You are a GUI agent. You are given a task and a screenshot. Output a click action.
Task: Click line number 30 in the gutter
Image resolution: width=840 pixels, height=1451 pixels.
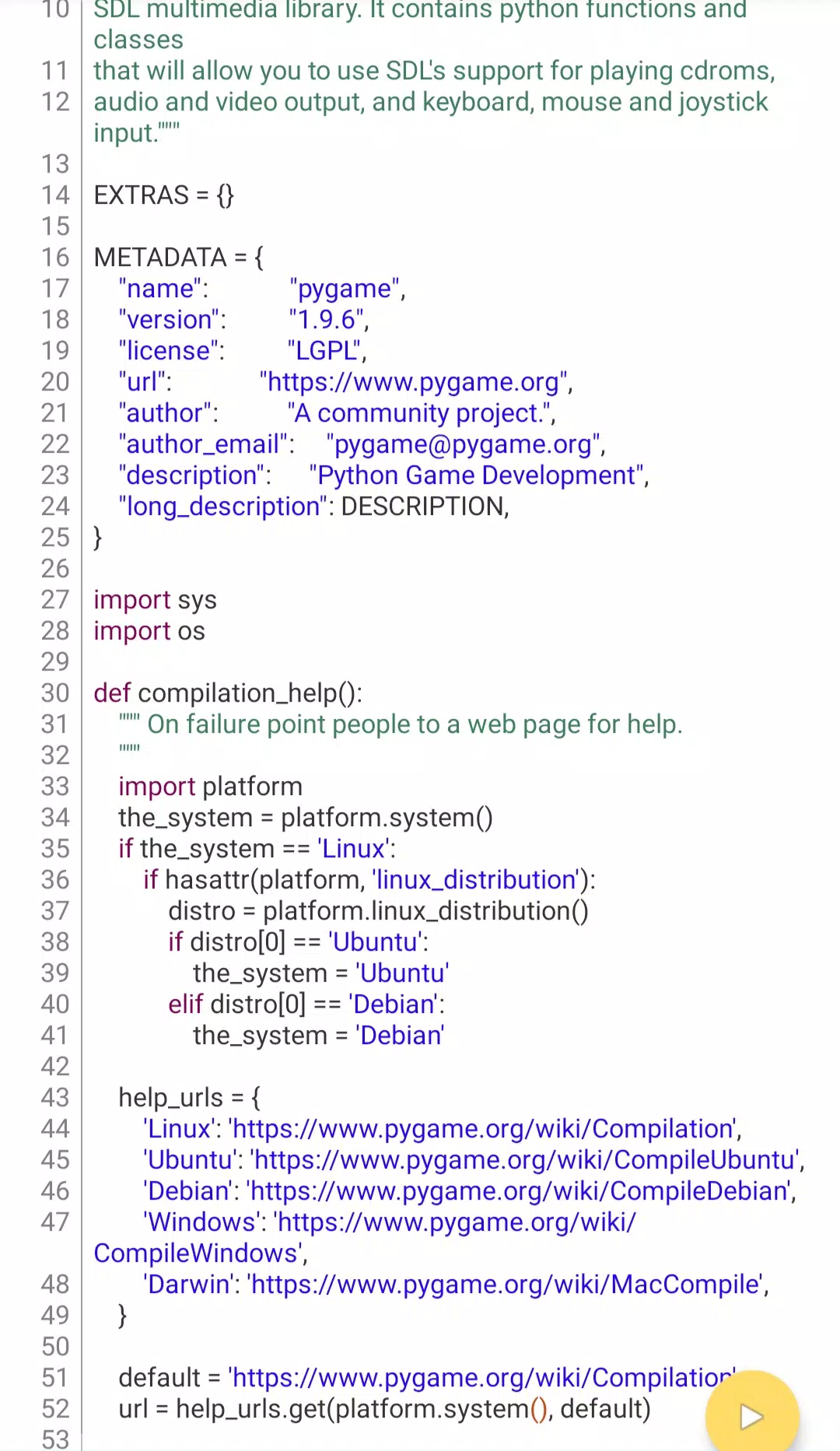(x=55, y=693)
